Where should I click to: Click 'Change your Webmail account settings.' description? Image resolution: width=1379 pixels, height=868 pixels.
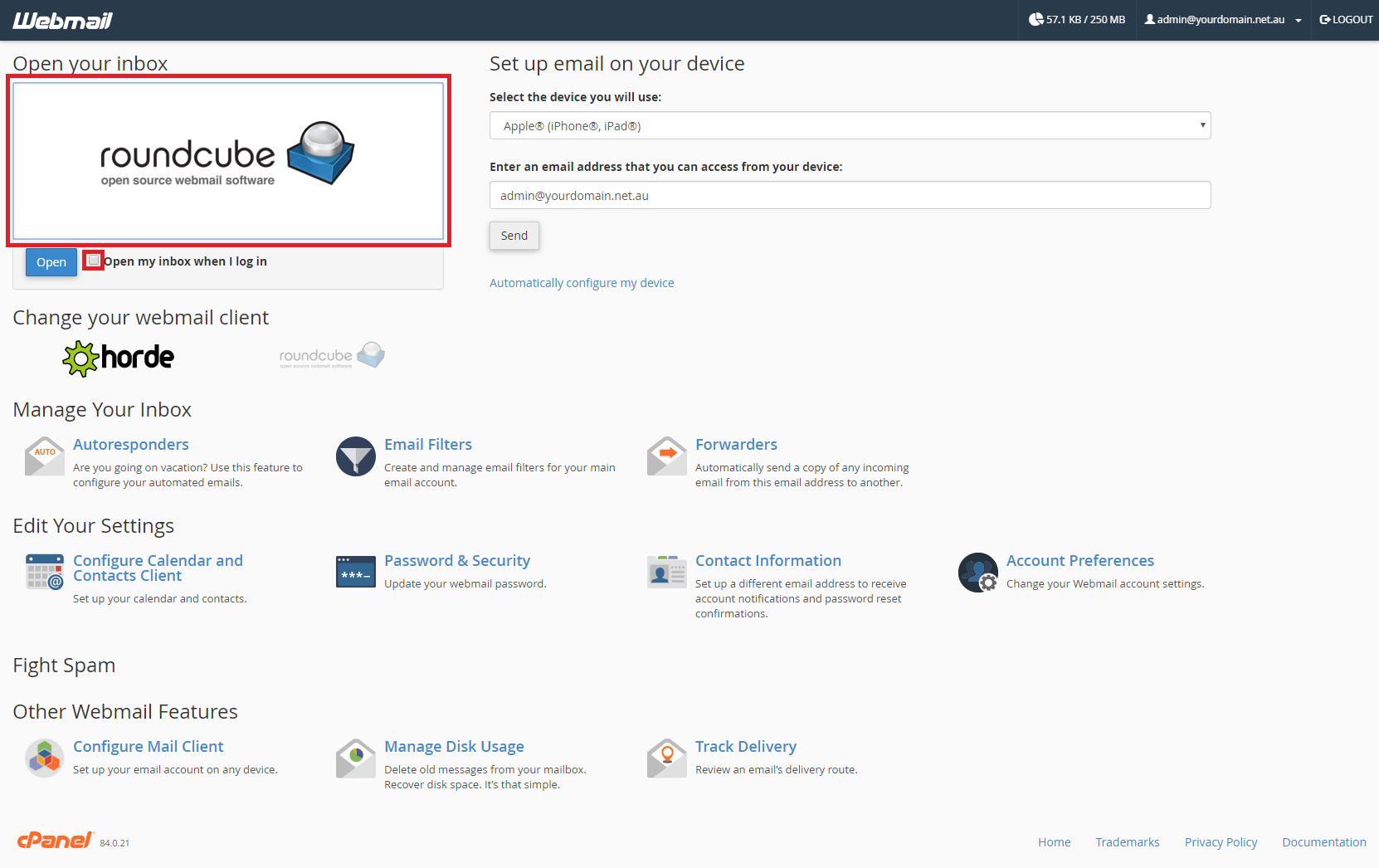coord(1105,584)
